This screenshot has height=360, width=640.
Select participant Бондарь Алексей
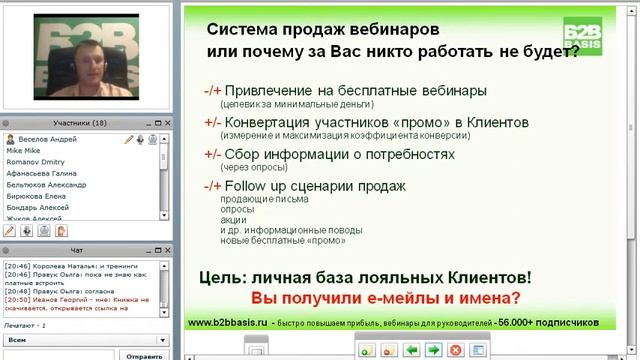[x=38, y=208]
